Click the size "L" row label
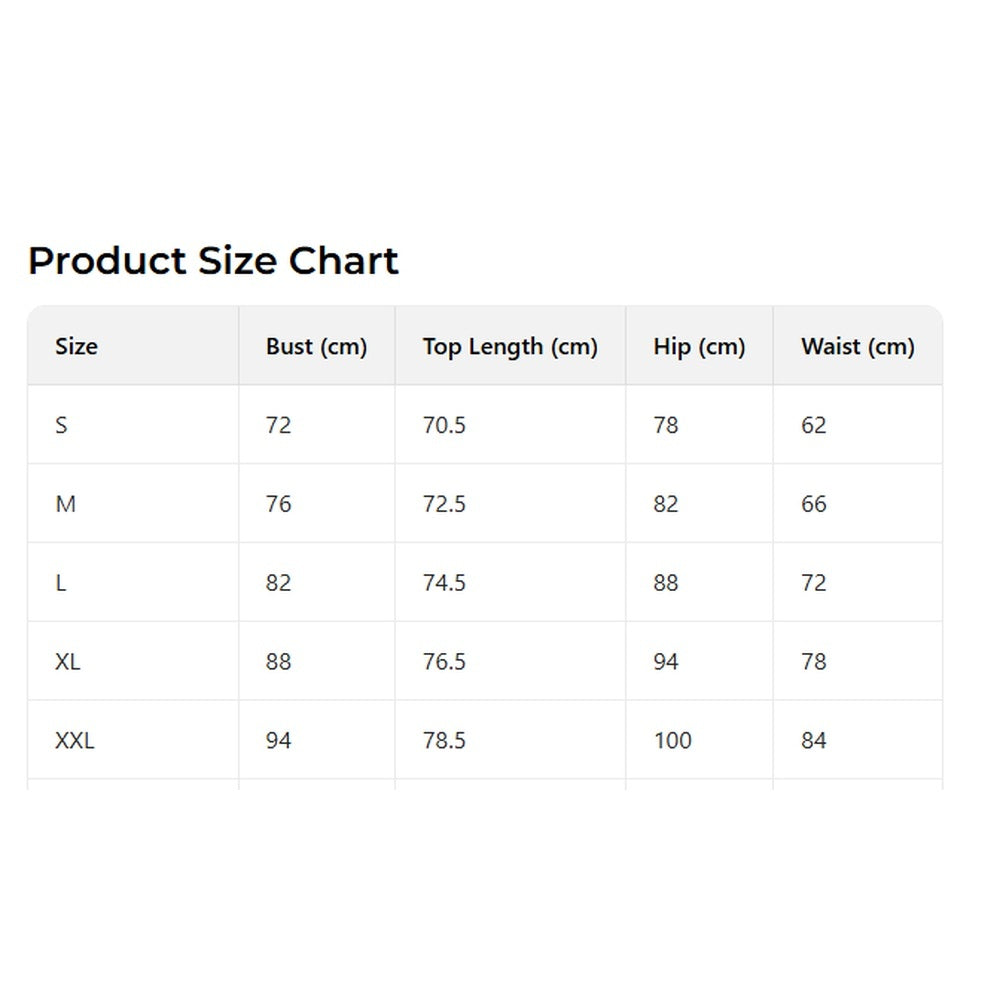Screen dimensions: 1000x1000 61,583
